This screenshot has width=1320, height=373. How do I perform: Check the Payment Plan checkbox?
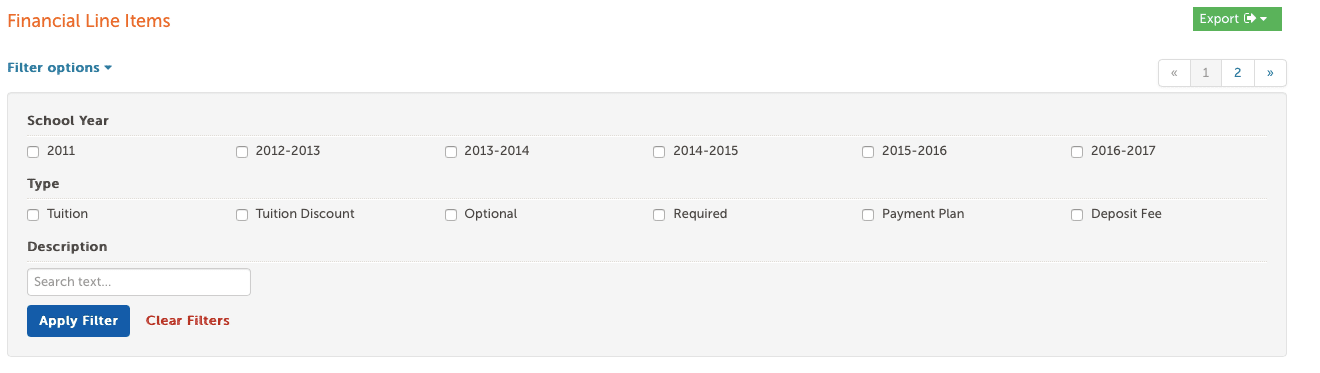click(868, 215)
